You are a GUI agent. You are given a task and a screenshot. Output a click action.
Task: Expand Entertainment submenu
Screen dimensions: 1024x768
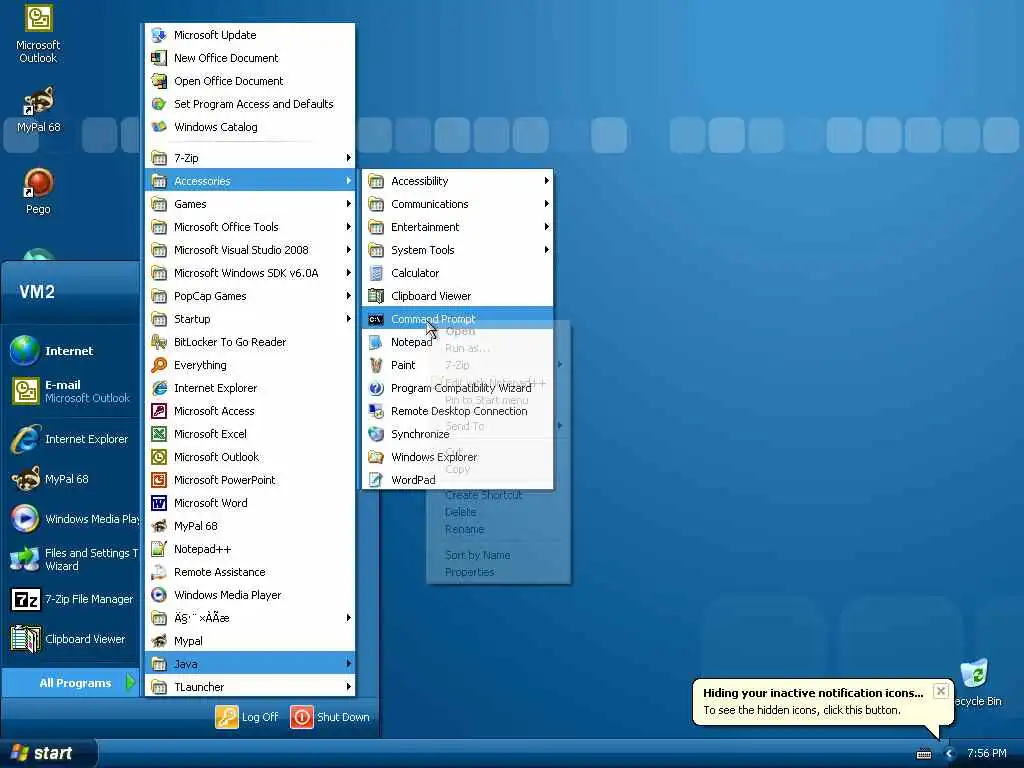point(457,227)
